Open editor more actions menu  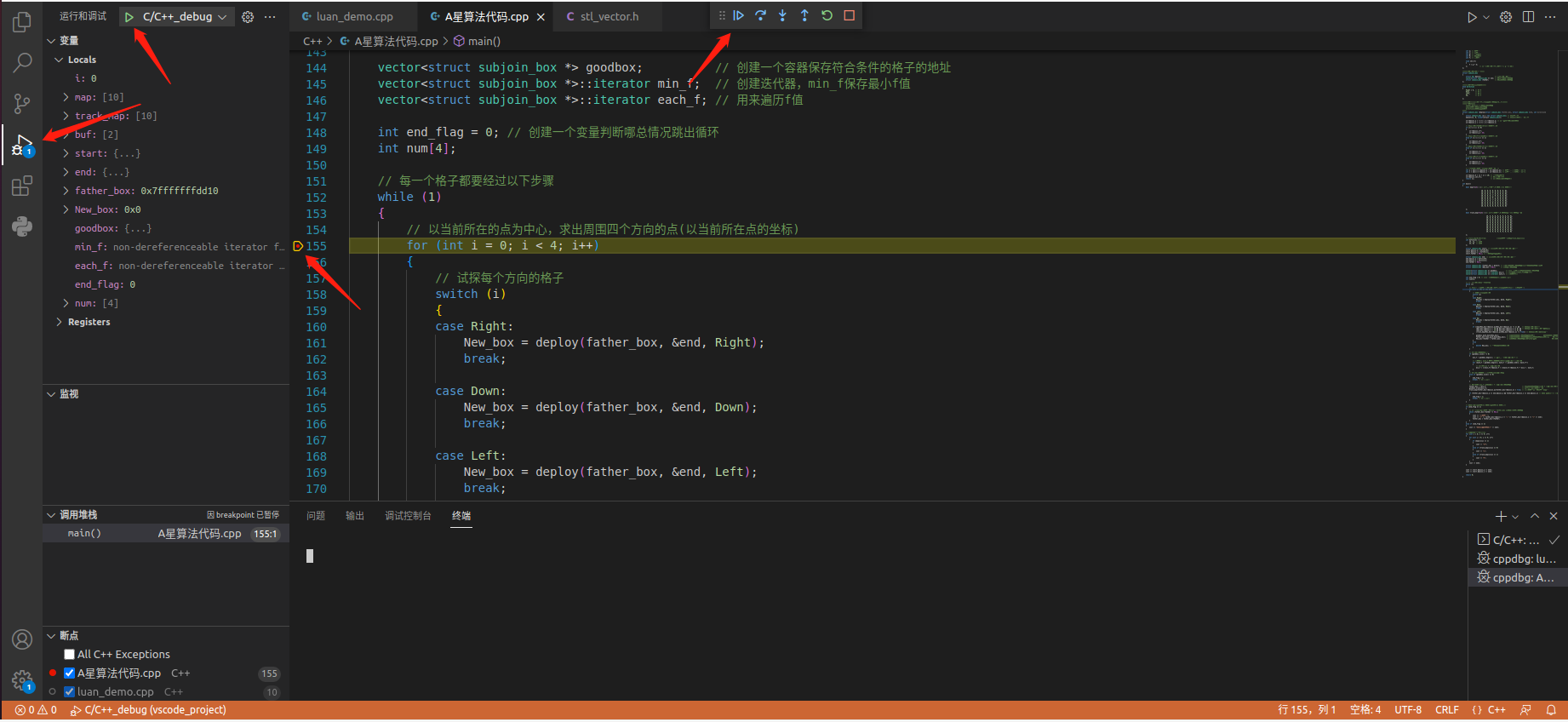1550,17
